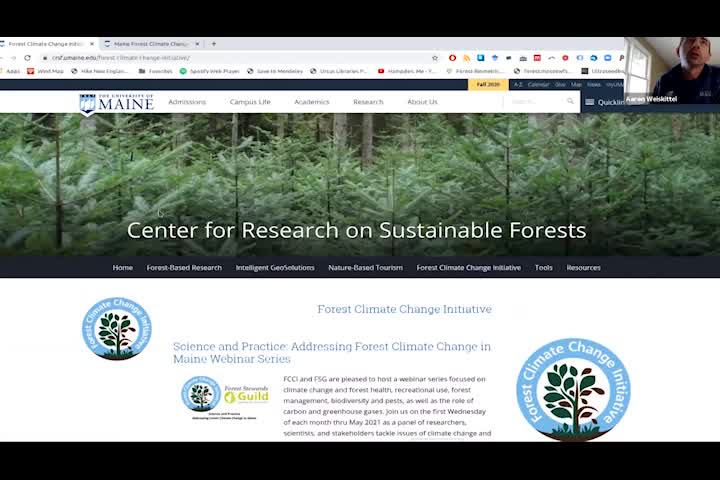Viewport: 720px width, 480px height.
Task: Open the Campus Life menu
Action: tap(250, 102)
